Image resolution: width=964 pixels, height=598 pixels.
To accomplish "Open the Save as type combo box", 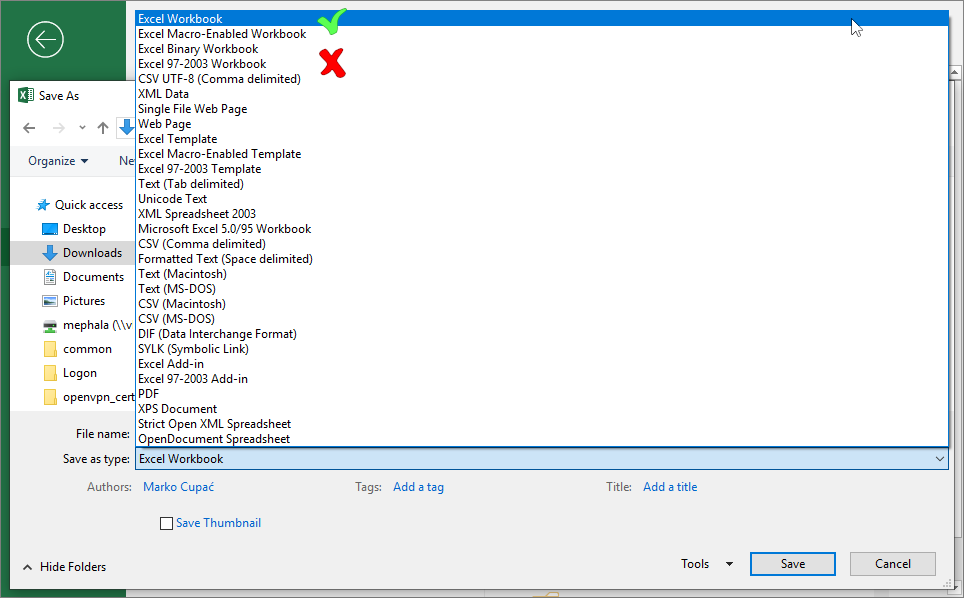I will (542, 458).
